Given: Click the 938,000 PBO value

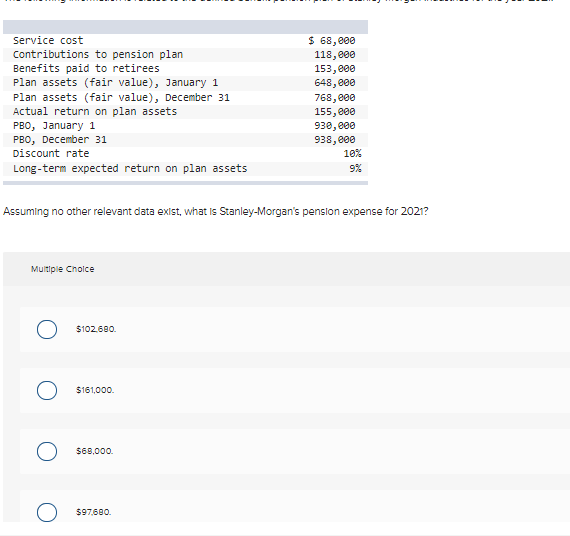Looking at the screenshot, I should (x=335, y=139).
